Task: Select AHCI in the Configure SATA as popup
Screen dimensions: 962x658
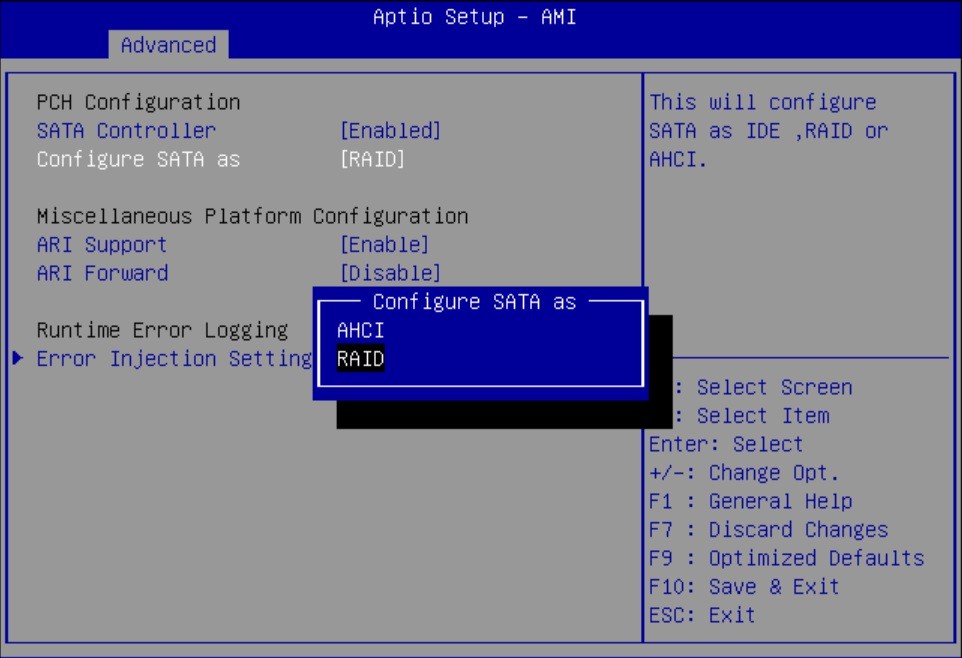Action: pos(360,329)
